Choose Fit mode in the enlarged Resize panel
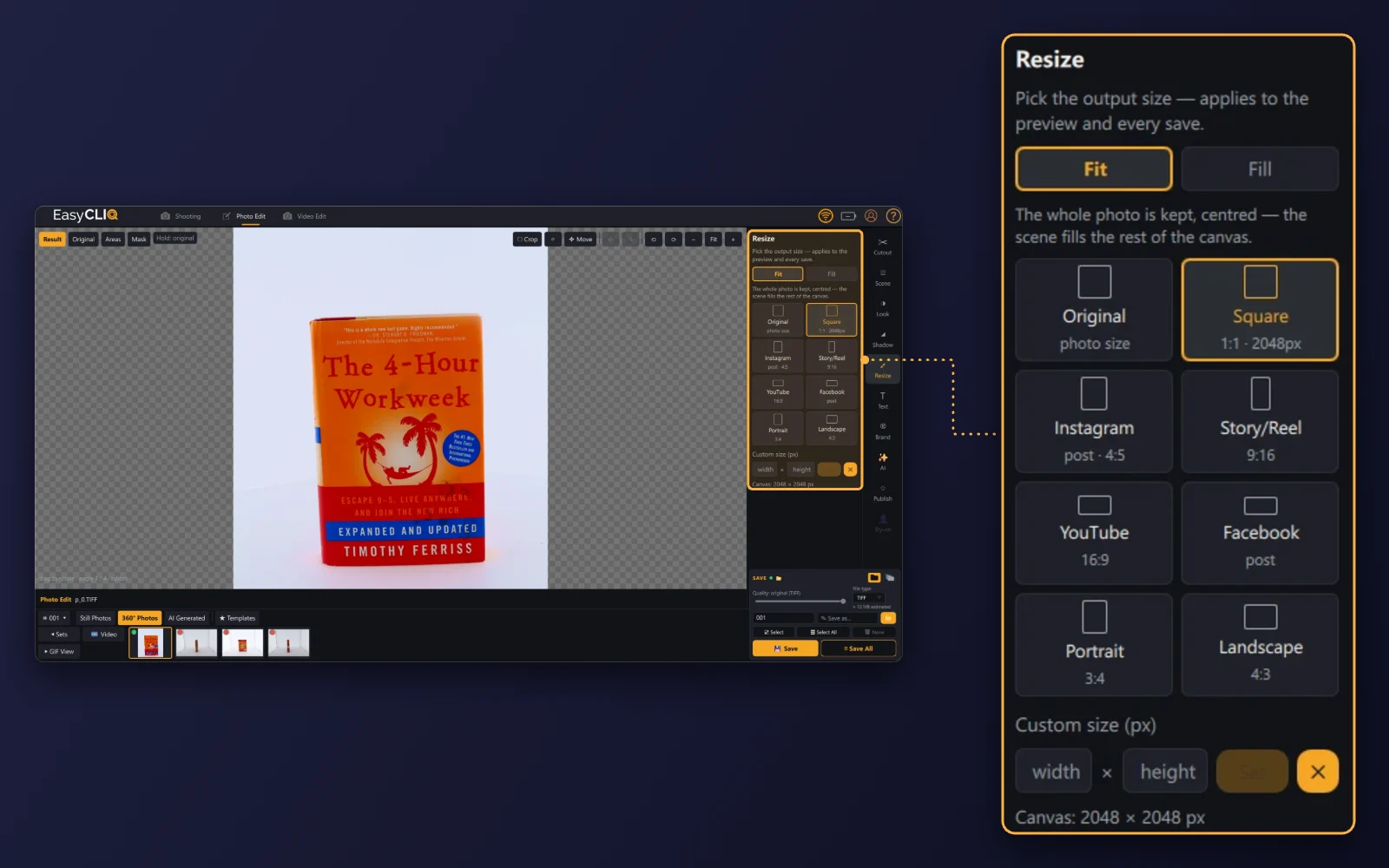1389x868 pixels. (1094, 169)
